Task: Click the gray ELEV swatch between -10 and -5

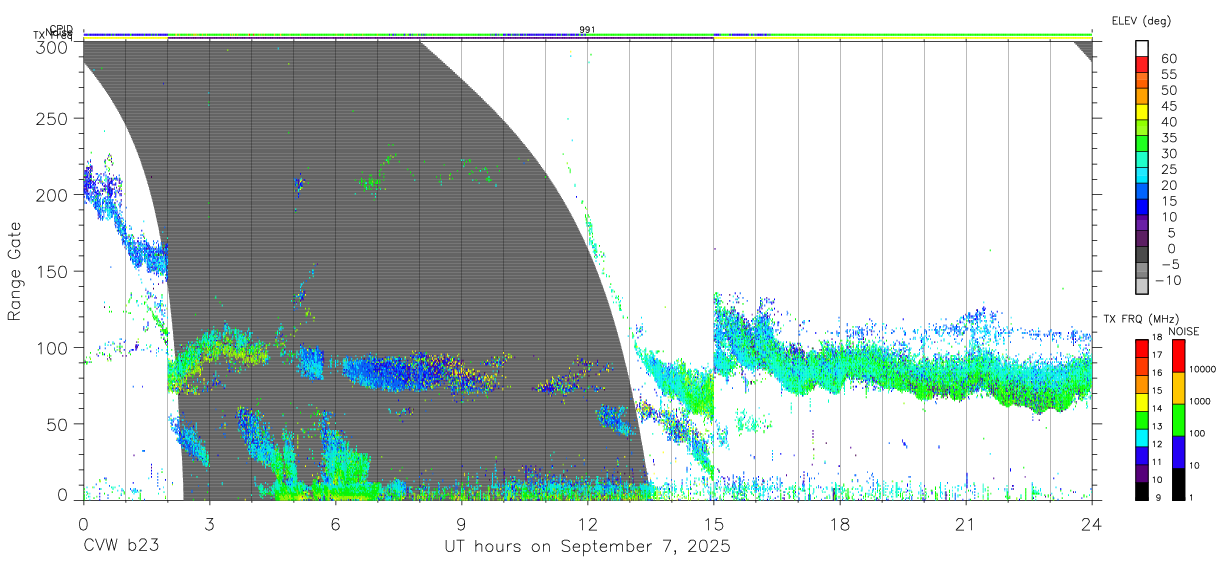Action: coord(1143,272)
